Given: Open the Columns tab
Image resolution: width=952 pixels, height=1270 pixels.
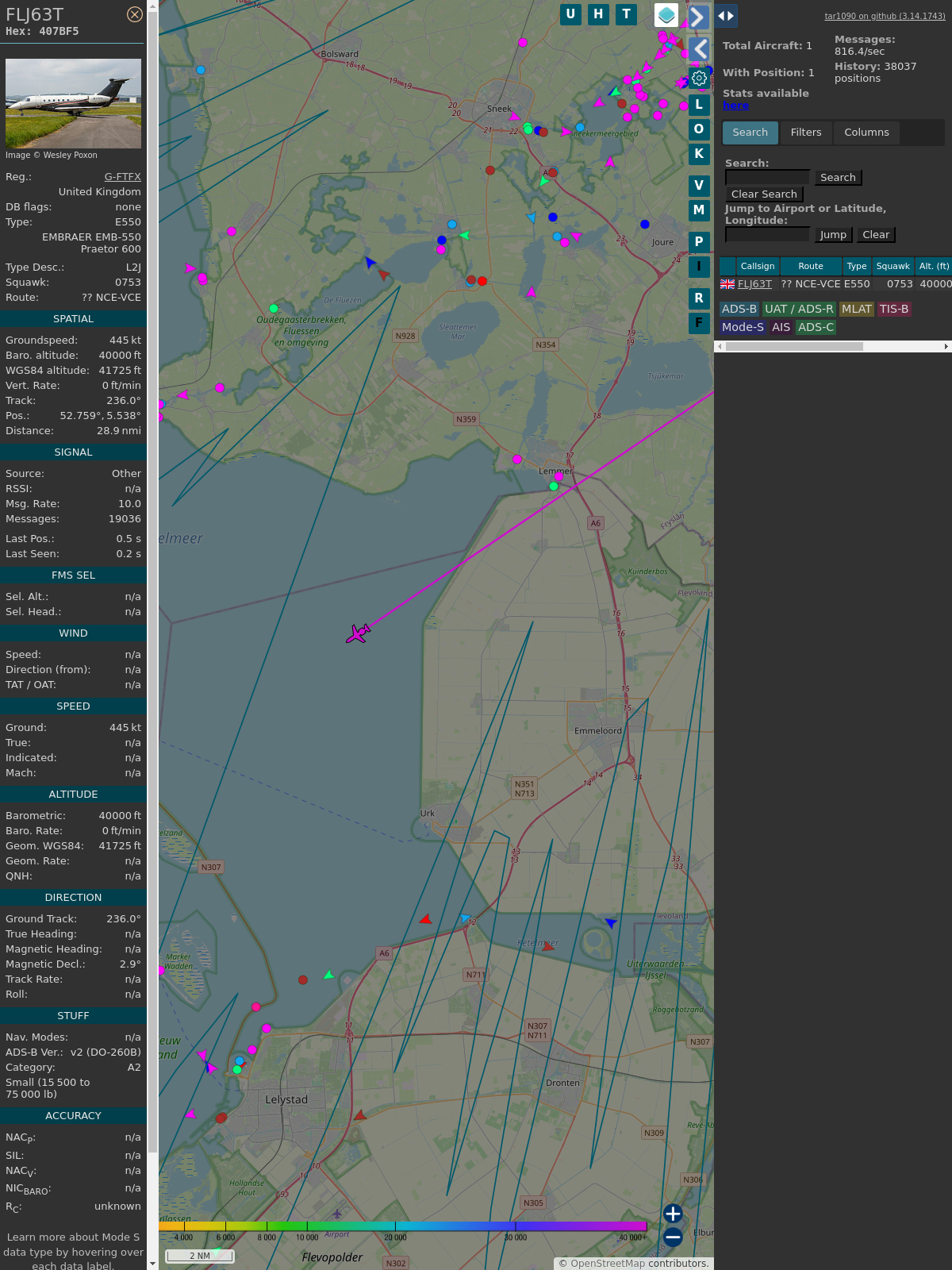Looking at the screenshot, I should tap(866, 133).
